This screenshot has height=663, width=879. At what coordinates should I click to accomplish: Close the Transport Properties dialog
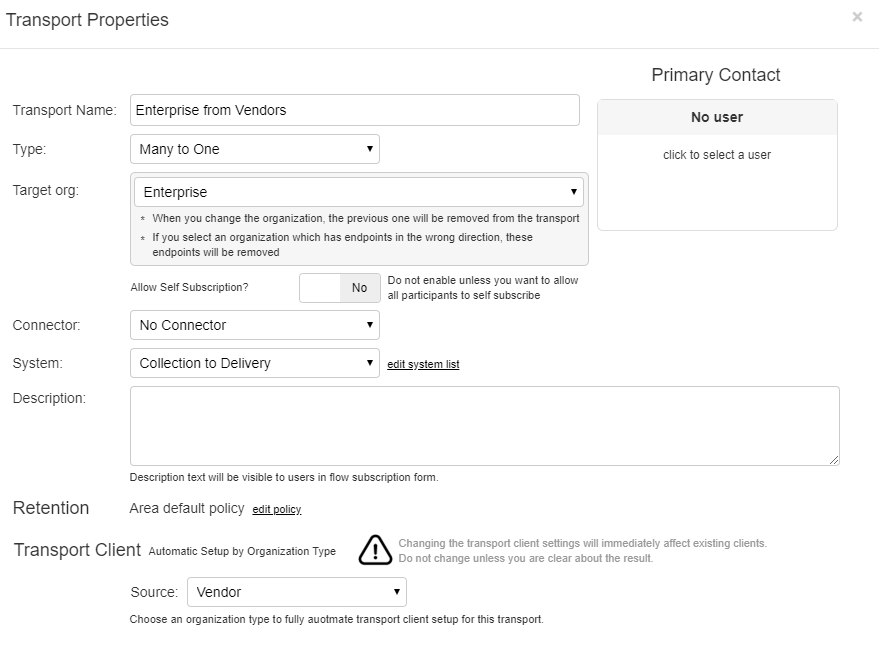(x=857, y=17)
